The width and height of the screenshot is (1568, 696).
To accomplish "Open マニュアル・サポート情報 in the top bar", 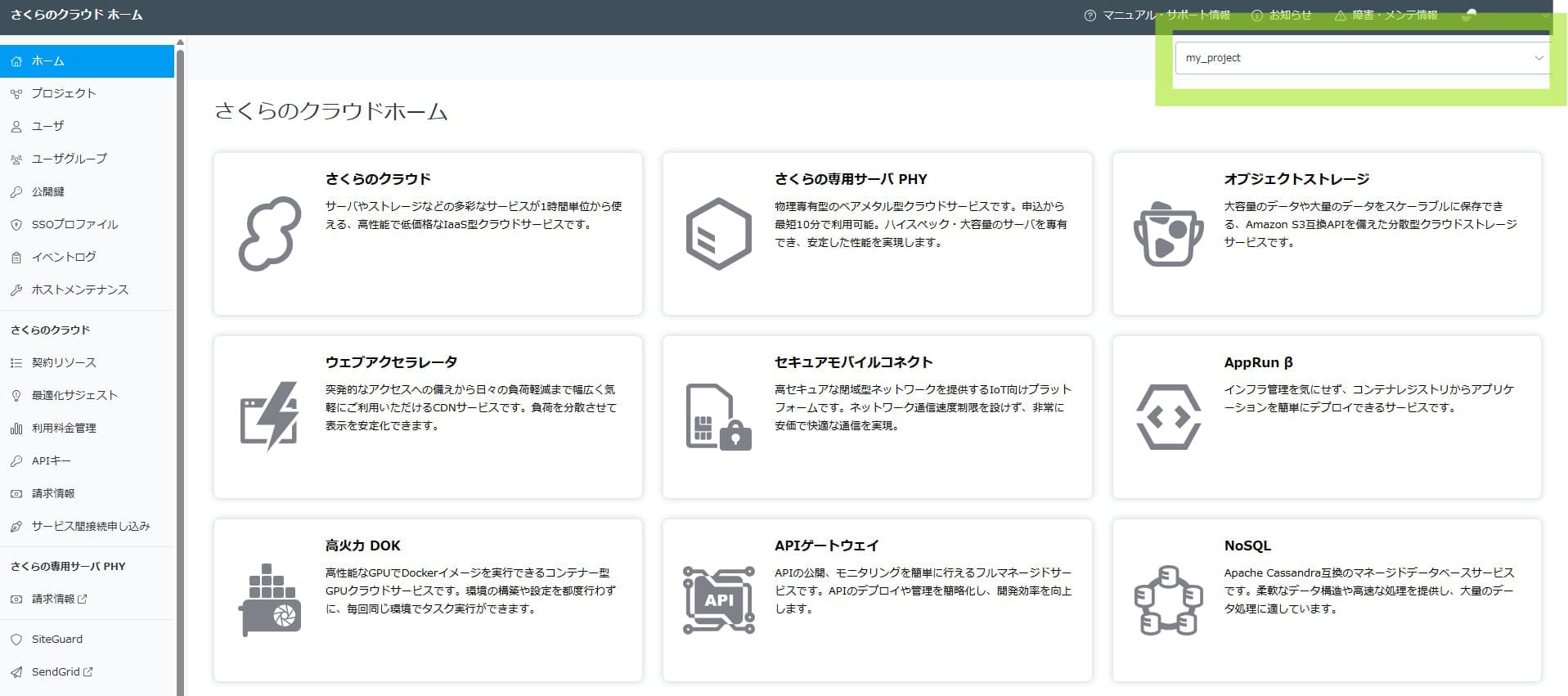I will pyautogui.click(x=1166, y=16).
